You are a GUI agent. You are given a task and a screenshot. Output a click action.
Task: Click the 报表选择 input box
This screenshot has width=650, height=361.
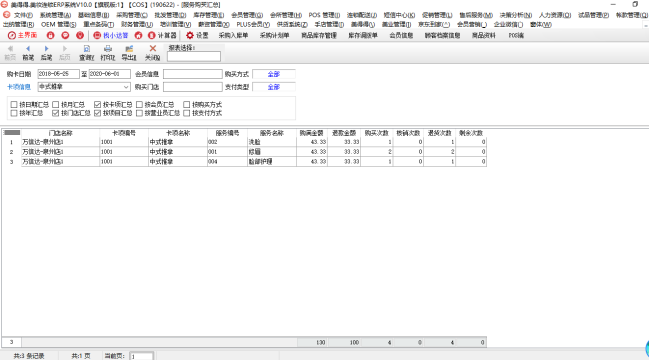[194, 56]
